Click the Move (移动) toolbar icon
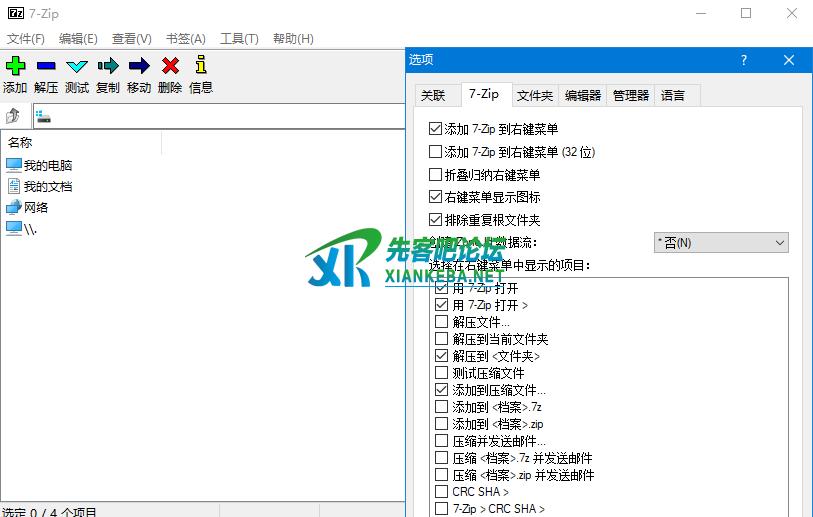 (139, 66)
